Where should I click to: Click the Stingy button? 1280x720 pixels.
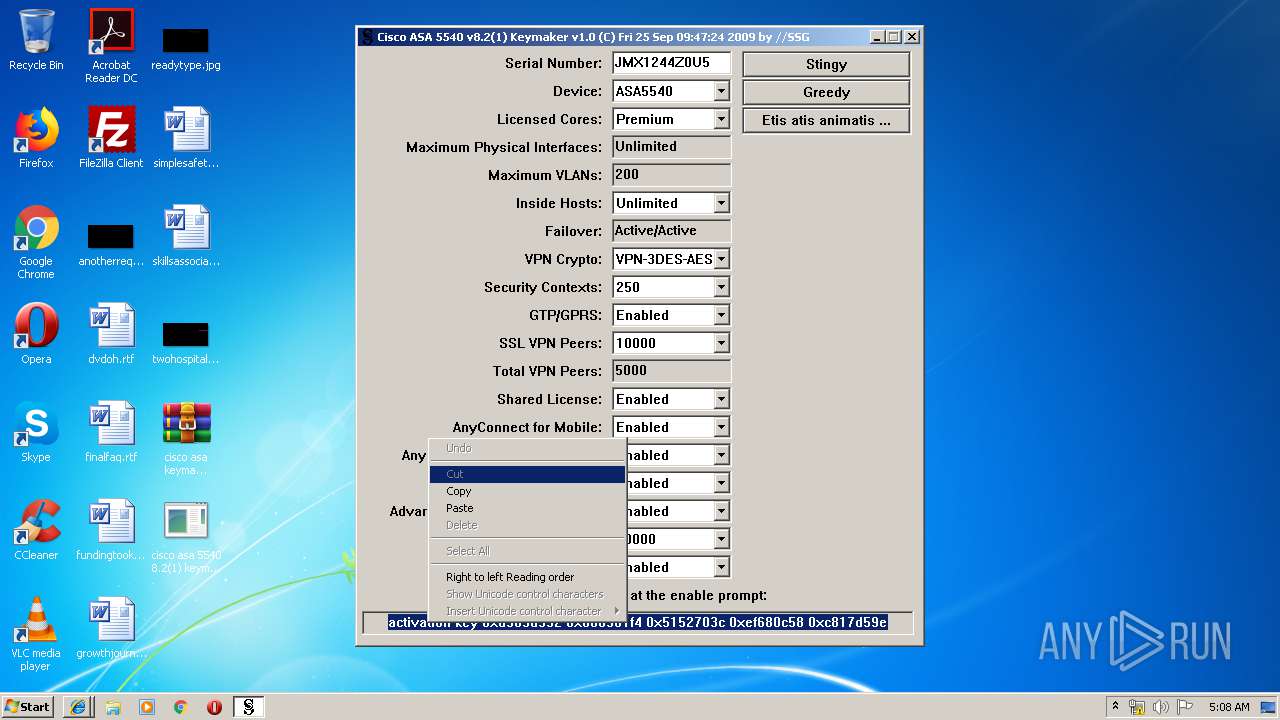click(826, 64)
